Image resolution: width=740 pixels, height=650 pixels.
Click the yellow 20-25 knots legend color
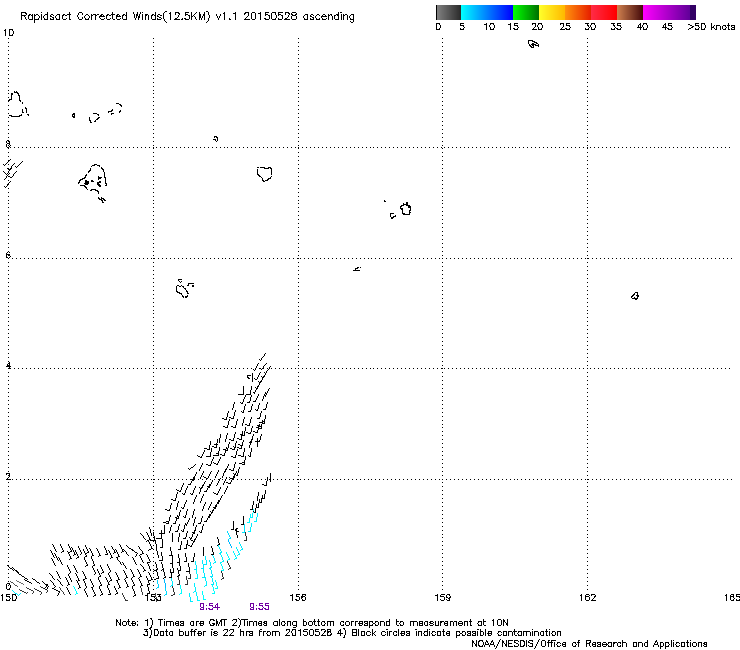point(552,12)
